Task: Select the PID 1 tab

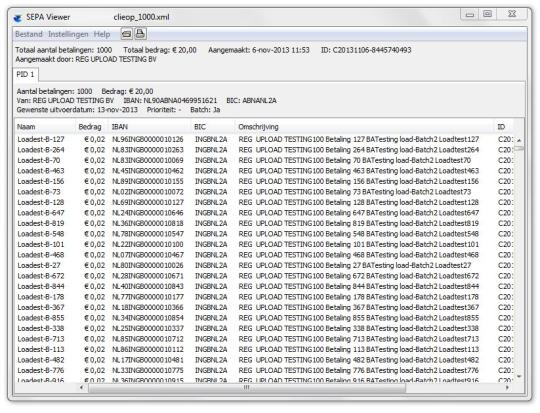Action: (x=25, y=74)
